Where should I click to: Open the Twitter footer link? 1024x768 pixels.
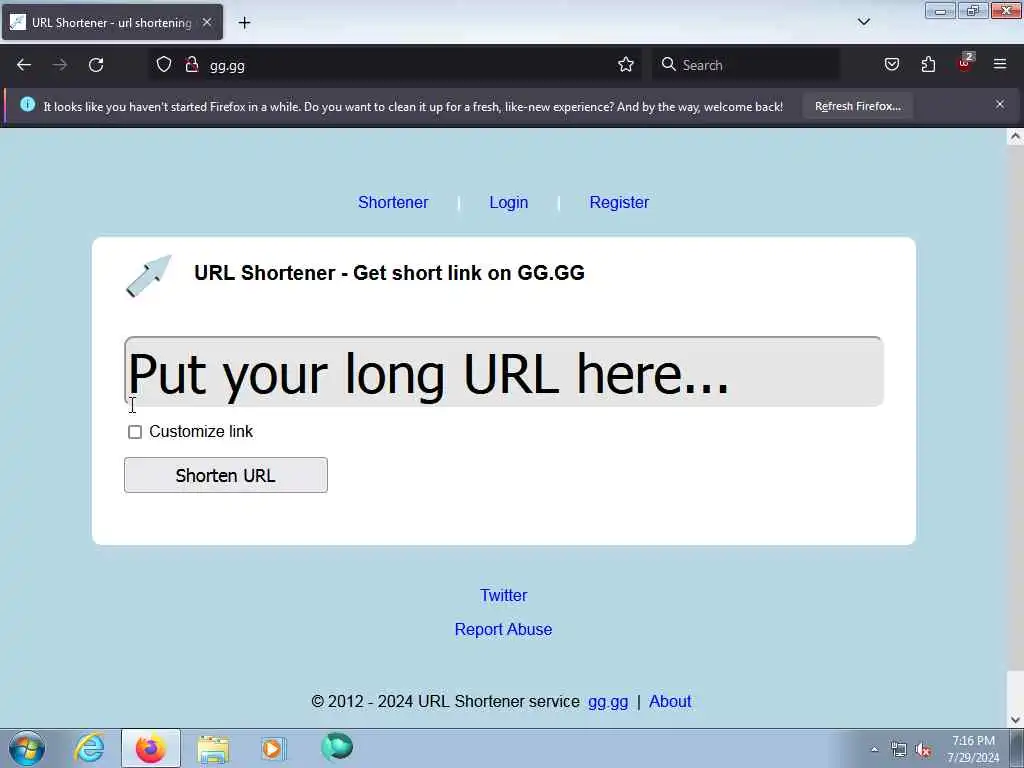tap(504, 596)
